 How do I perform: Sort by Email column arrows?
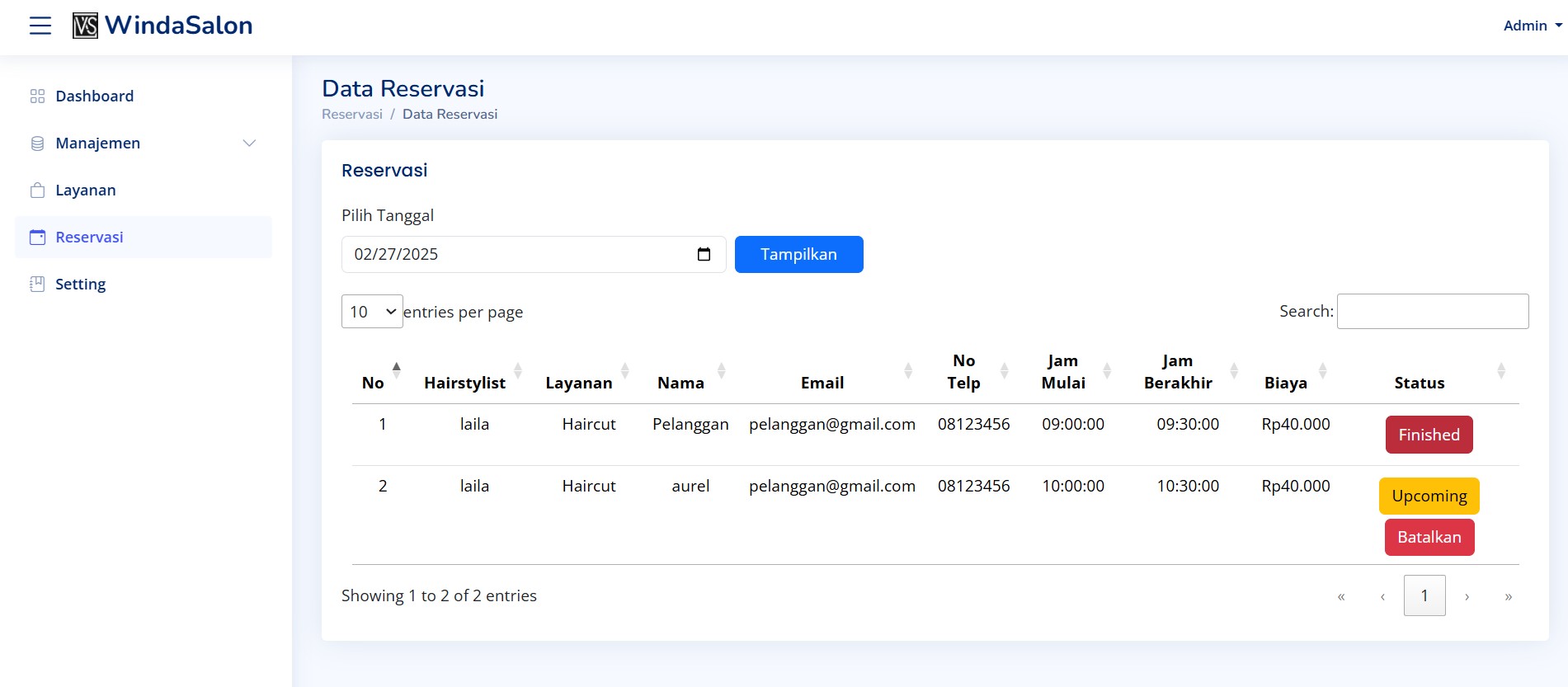pyautogui.click(x=908, y=371)
